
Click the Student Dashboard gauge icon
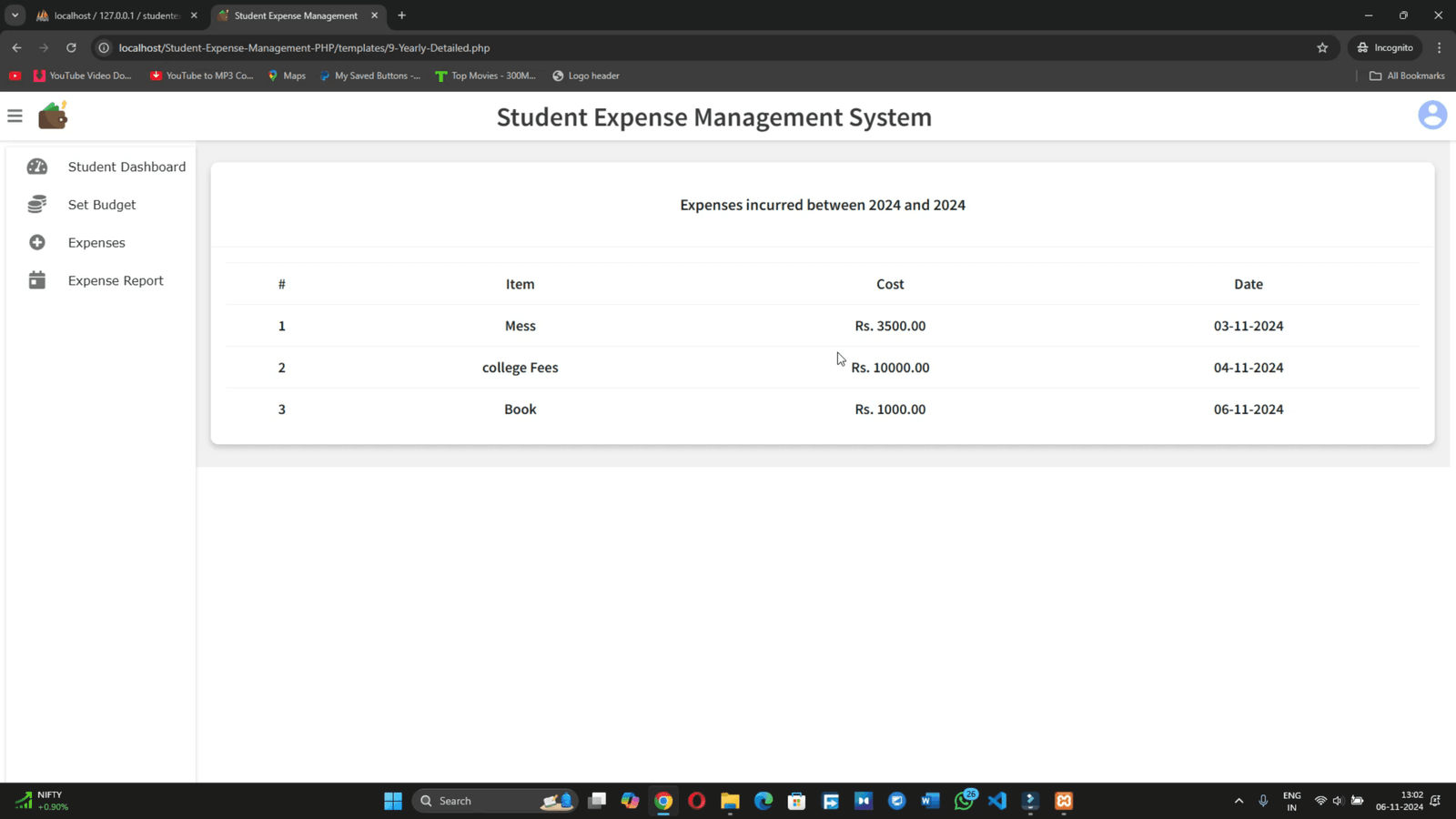click(x=37, y=167)
